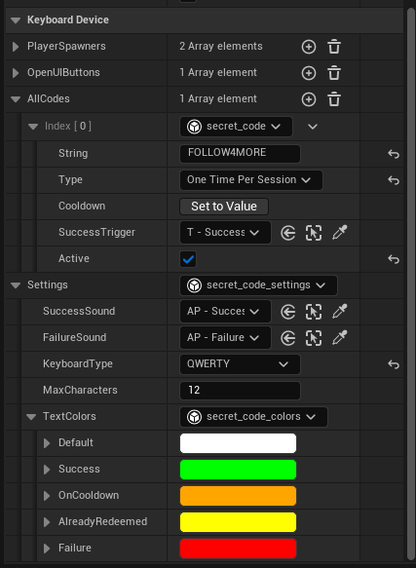
Task: Open Index [0] element options chevron
Action: tap(313, 126)
